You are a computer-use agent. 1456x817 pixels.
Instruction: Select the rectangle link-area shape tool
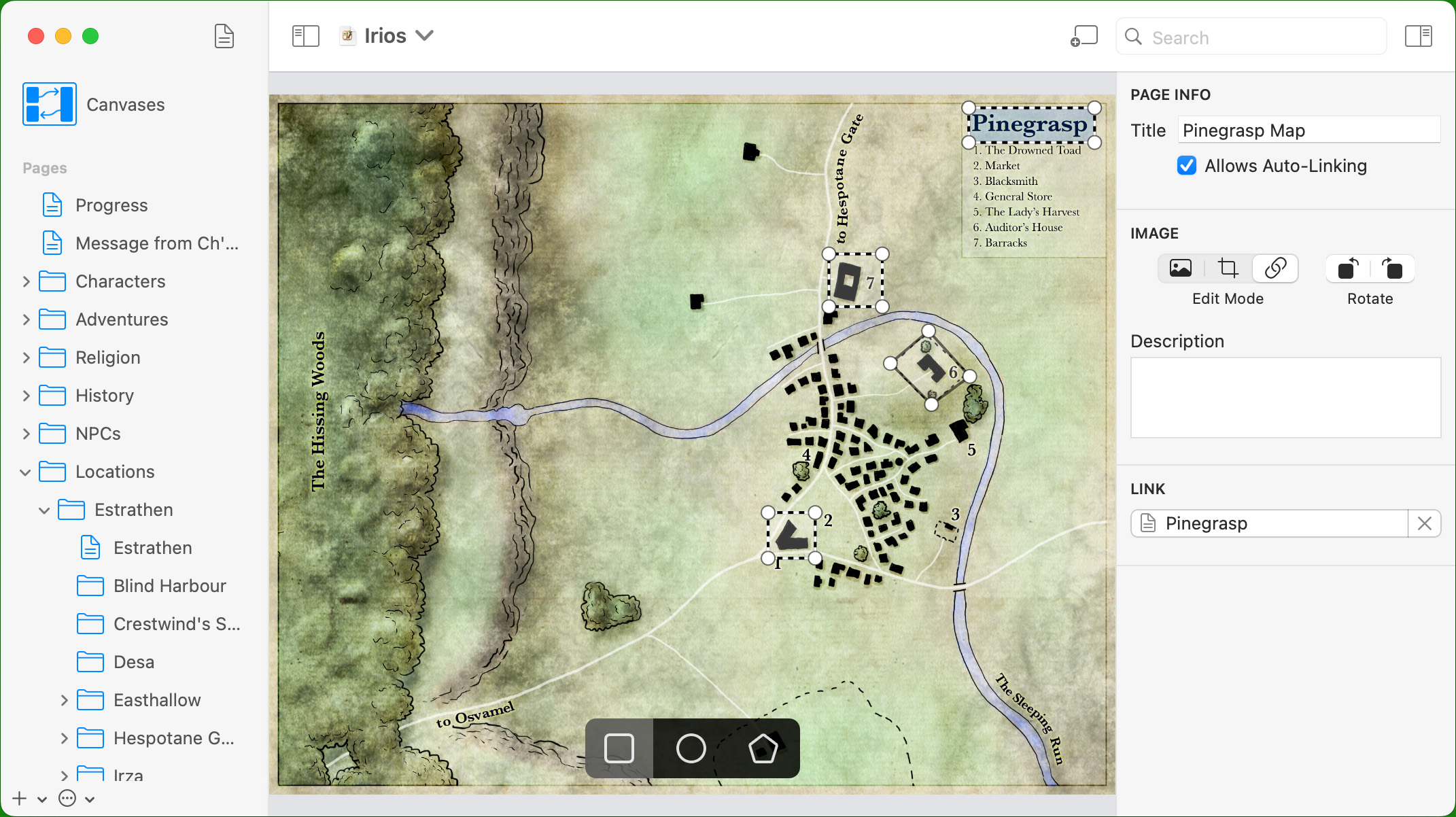point(619,748)
